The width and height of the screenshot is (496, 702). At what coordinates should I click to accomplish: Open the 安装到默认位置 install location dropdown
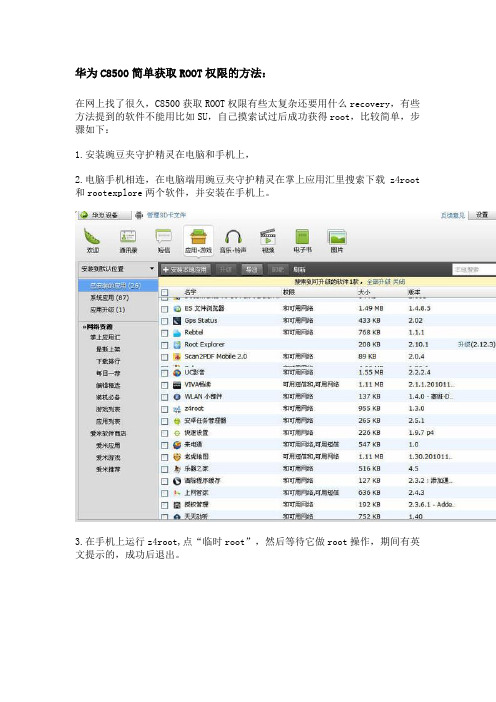click(118, 269)
